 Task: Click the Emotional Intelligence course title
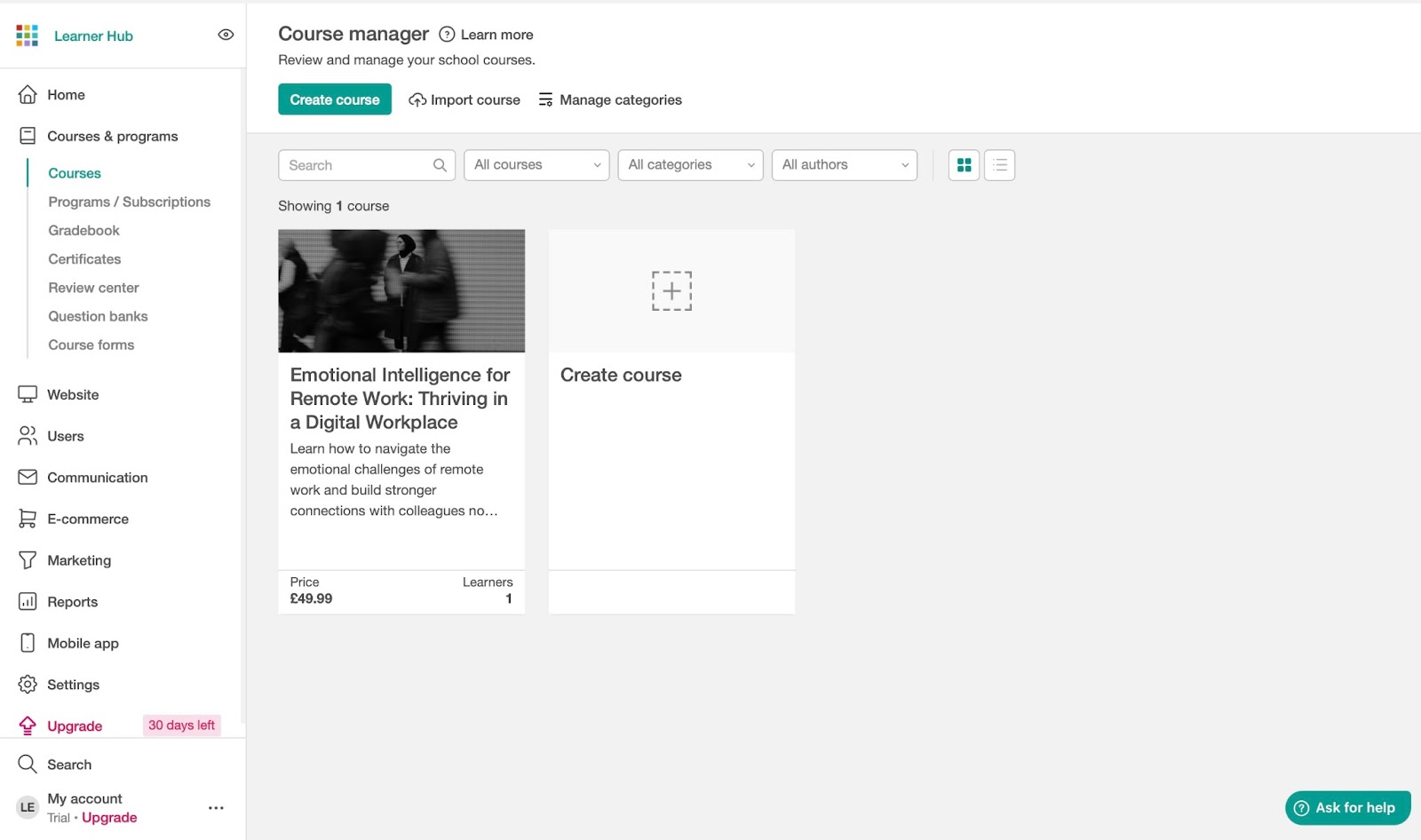[x=400, y=399]
